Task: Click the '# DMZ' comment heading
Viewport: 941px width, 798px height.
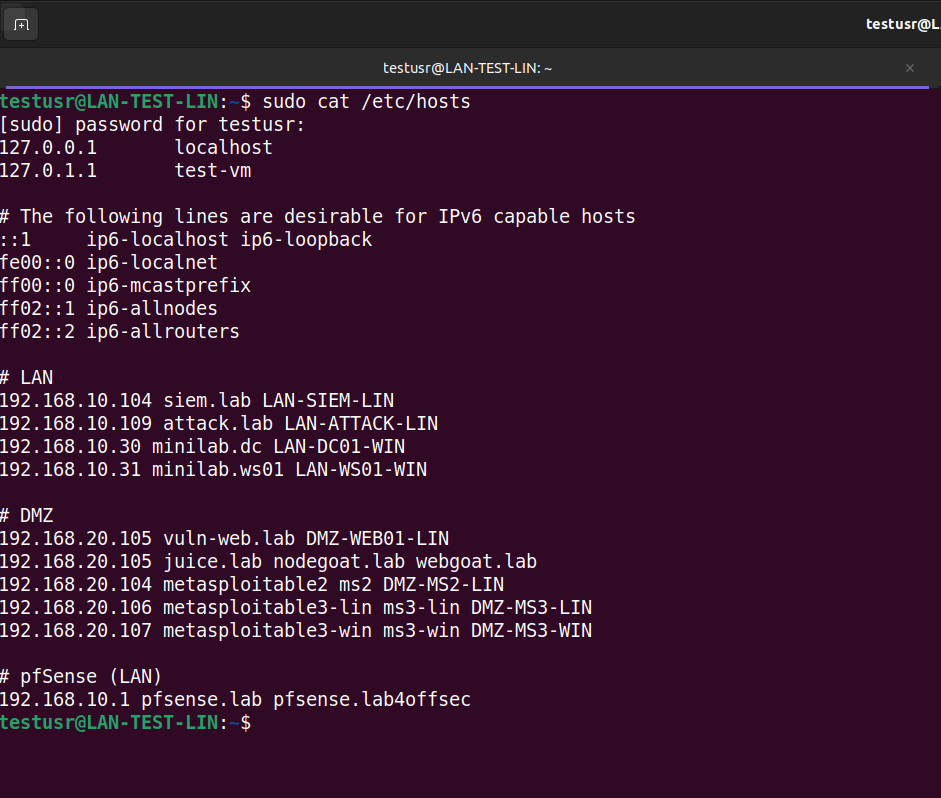Action: (x=26, y=515)
